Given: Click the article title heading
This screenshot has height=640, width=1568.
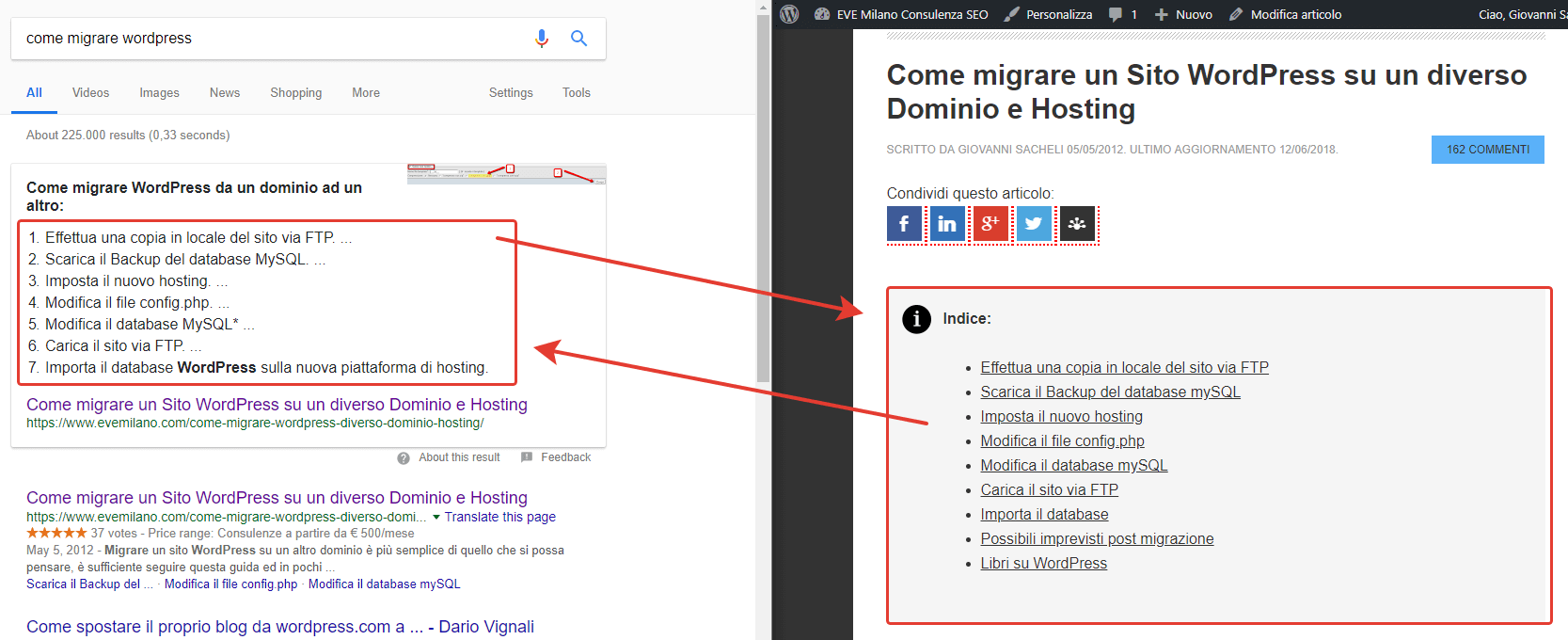Looking at the screenshot, I should pyautogui.click(x=1207, y=92).
